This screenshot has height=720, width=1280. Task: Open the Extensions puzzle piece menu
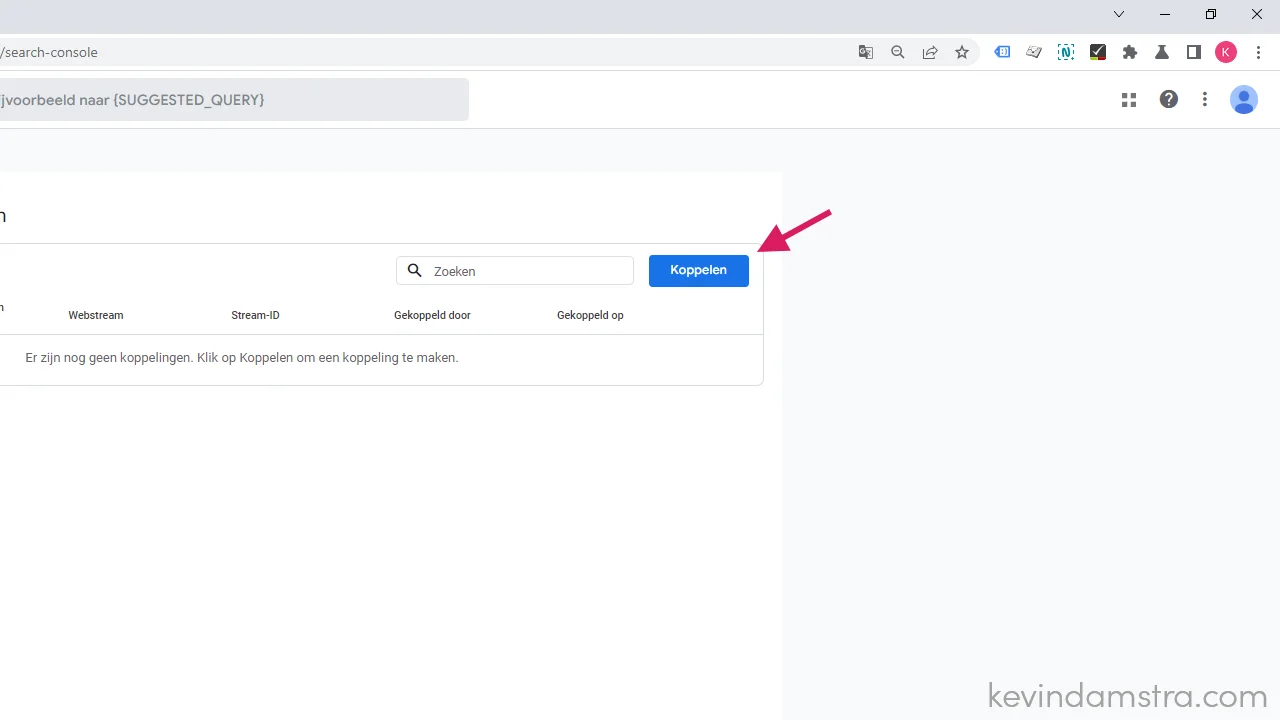[1130, 52]
